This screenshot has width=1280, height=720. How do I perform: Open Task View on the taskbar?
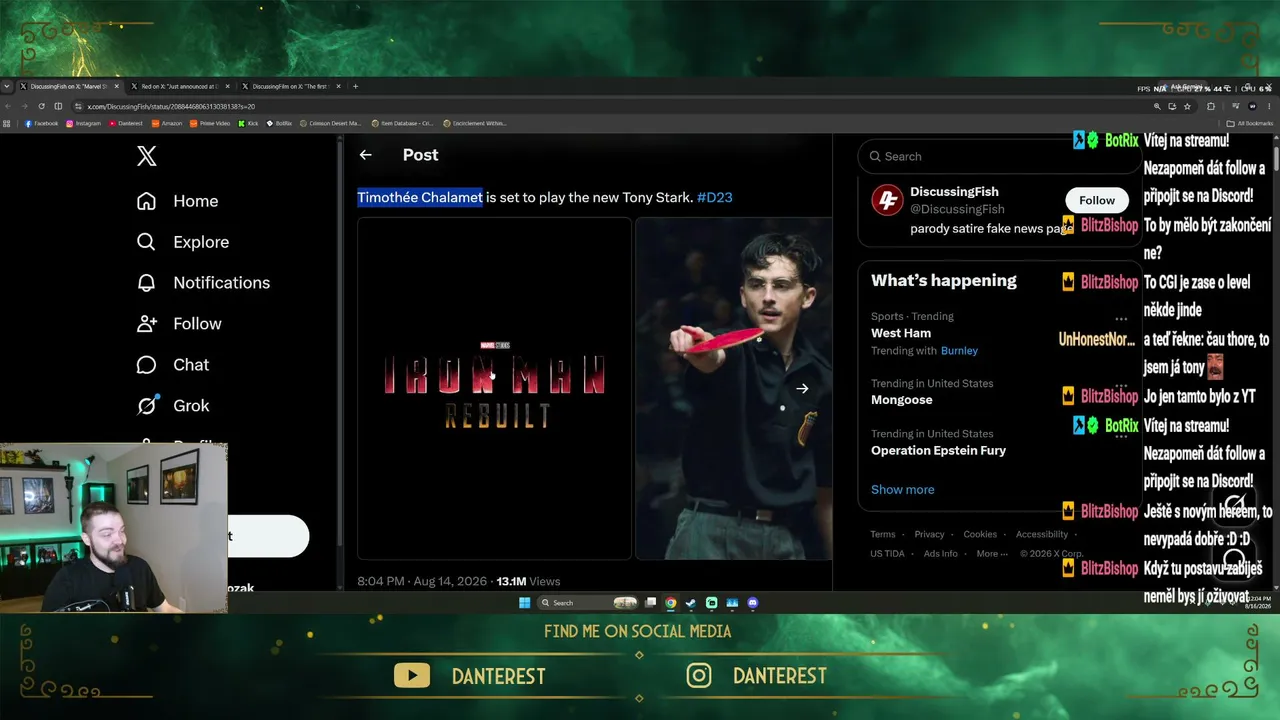(650, 603)
